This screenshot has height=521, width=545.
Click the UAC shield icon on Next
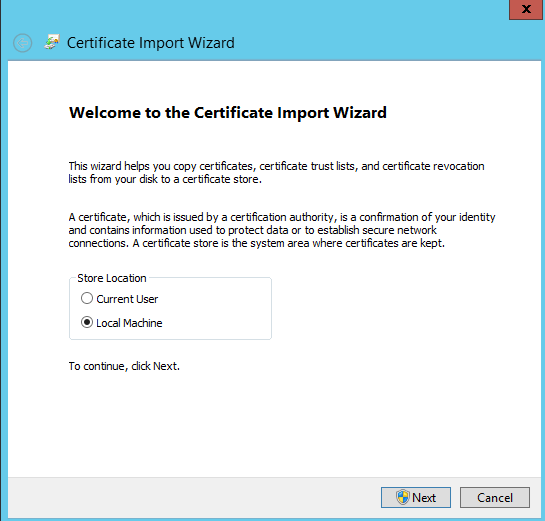click(402, 497)
